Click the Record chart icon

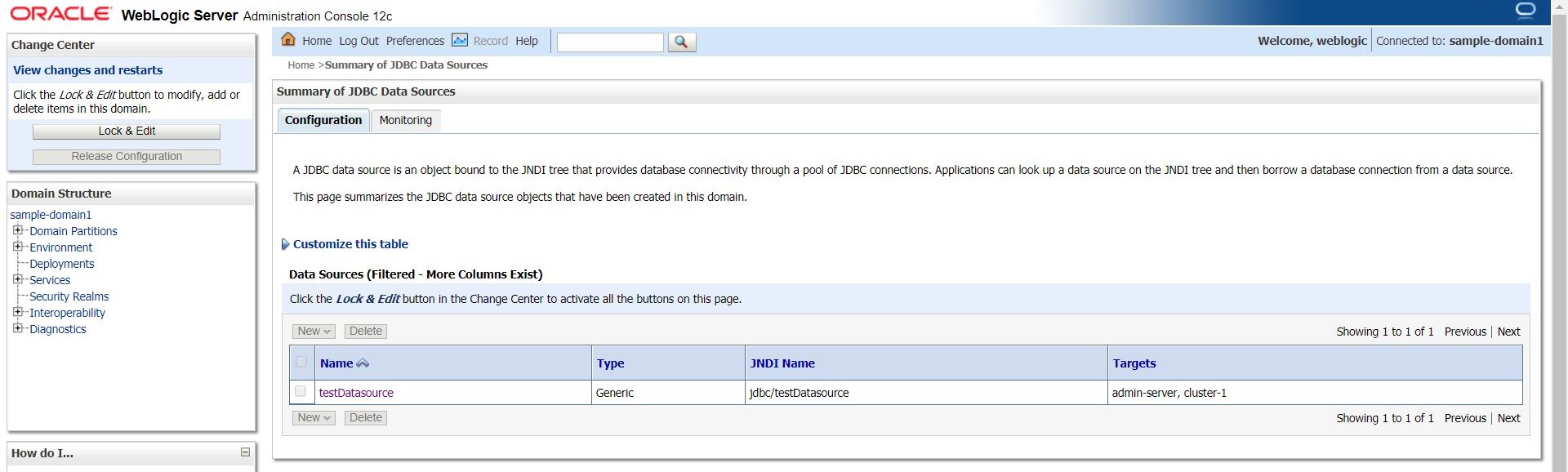point(460,40)
